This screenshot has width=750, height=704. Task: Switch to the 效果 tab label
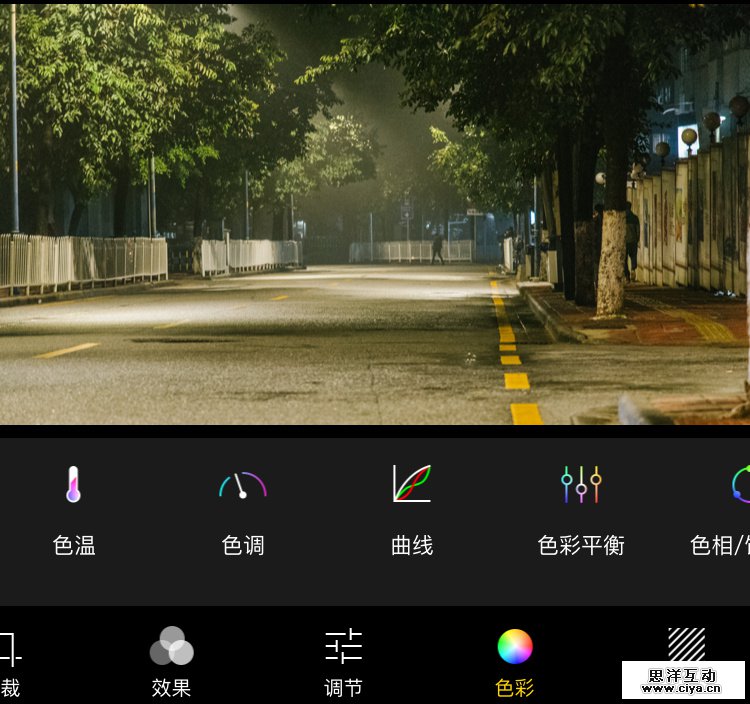click(x=171, y=688)
